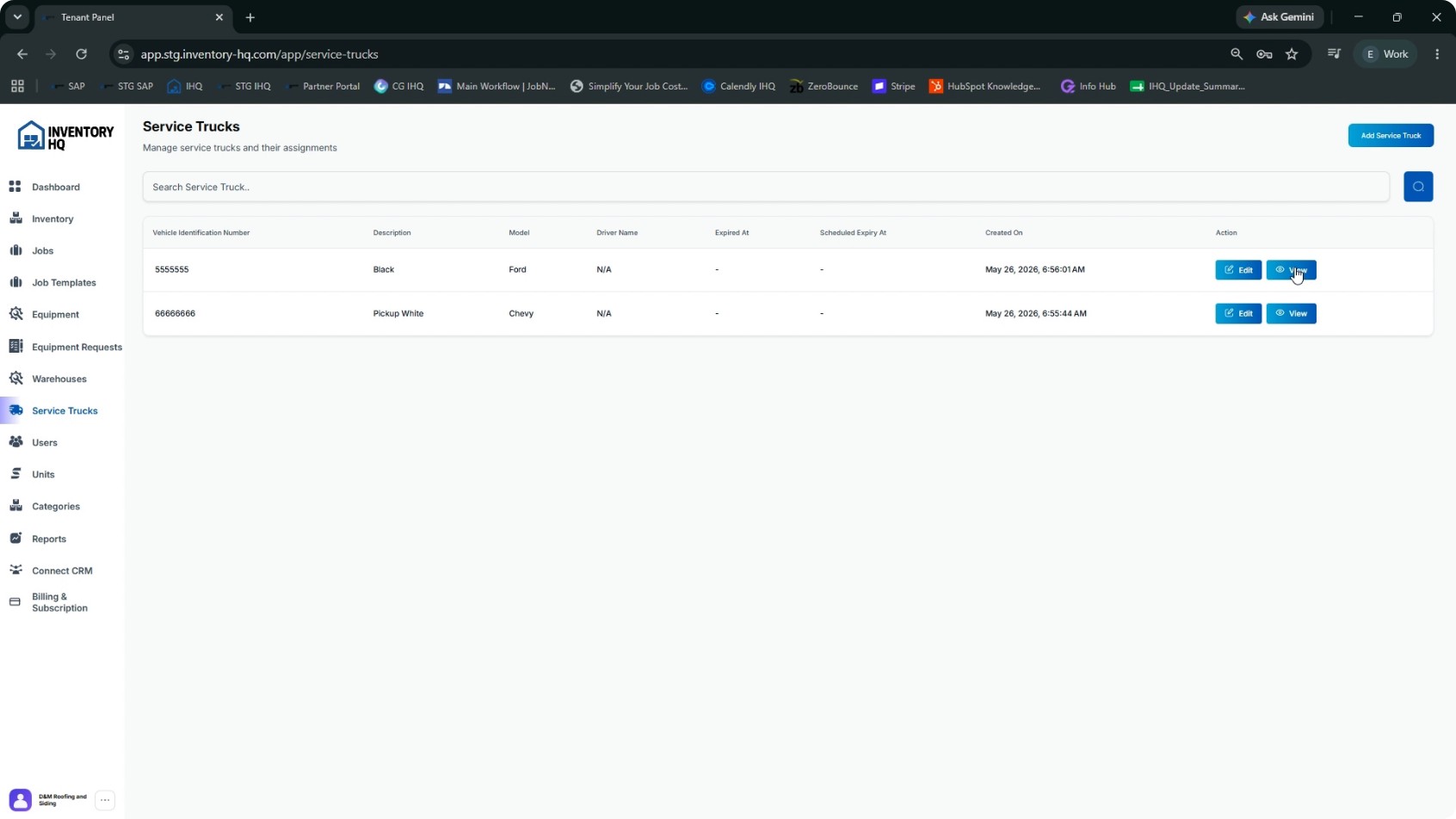Viewport: 1456px width, 819px height.
Task: Click the D&M Roofing account avatar
Action: (21, 800)
